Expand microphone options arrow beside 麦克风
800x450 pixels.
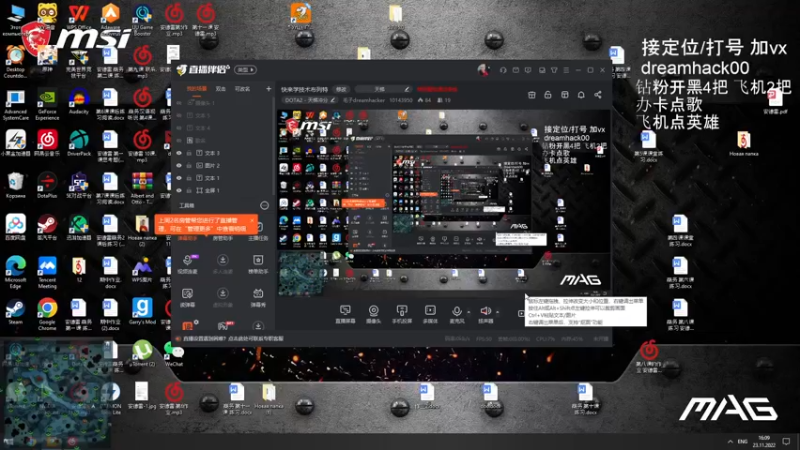pyautogui.click(x=468, y=312)
